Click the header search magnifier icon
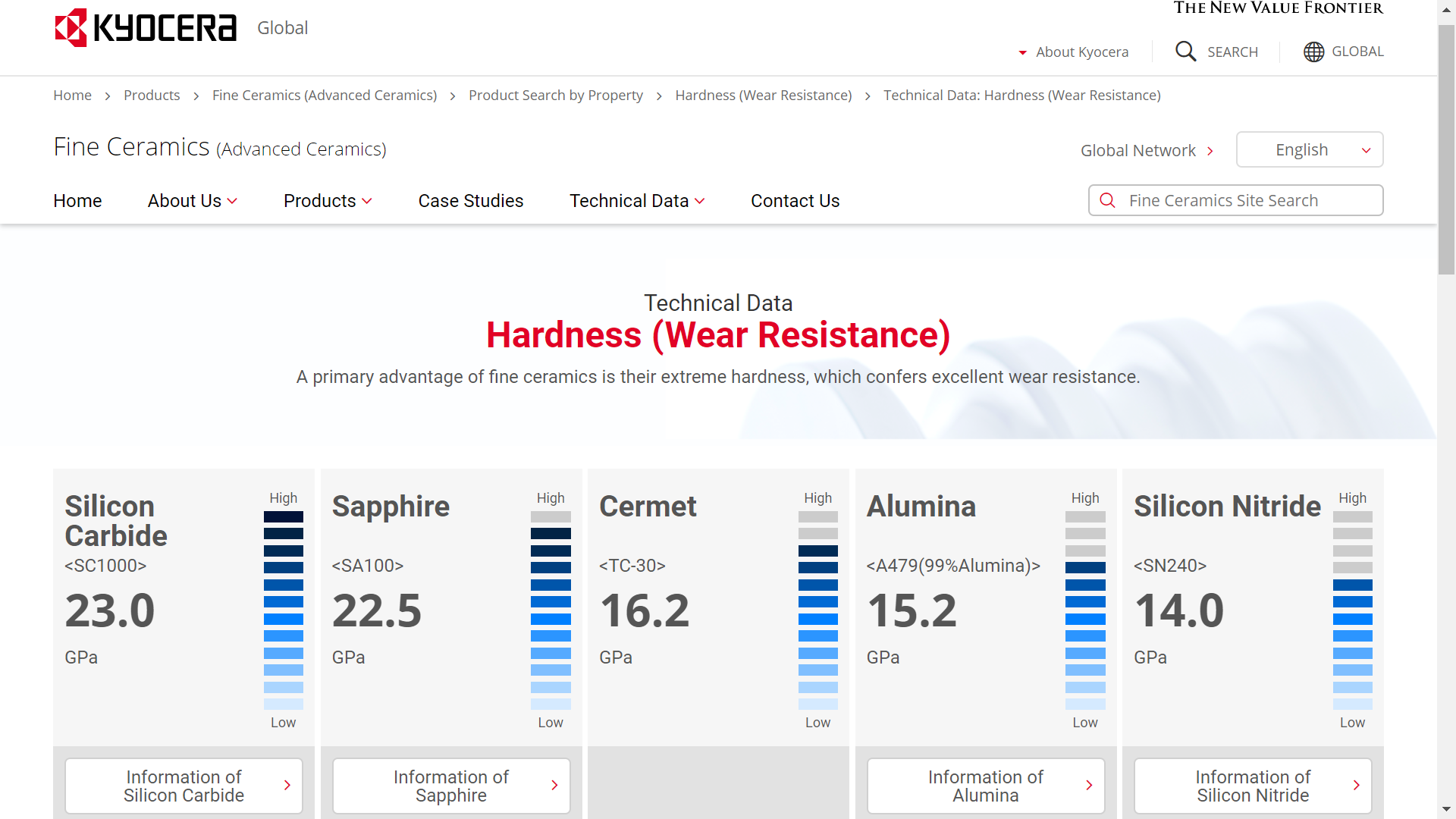Screen dimensions: 1456x819 tap(1185, 52)
